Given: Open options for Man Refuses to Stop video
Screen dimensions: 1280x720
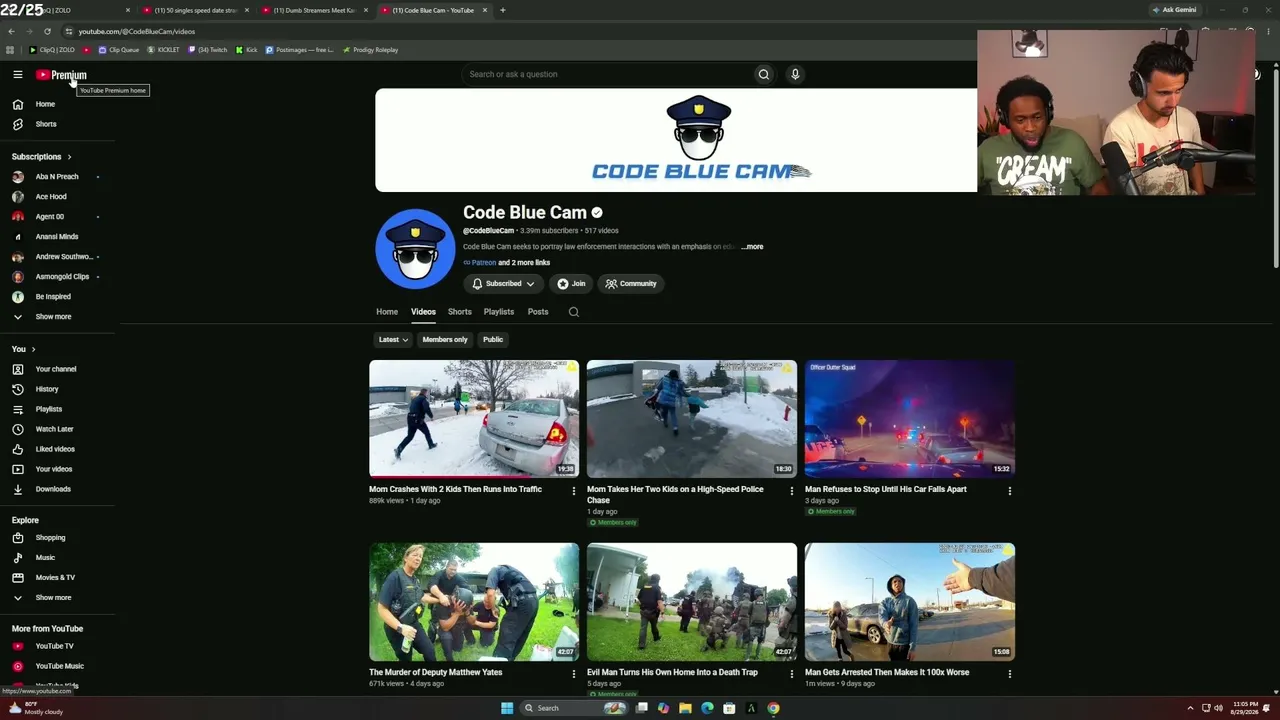Looking at the screenshot, I should (1010, 491).
